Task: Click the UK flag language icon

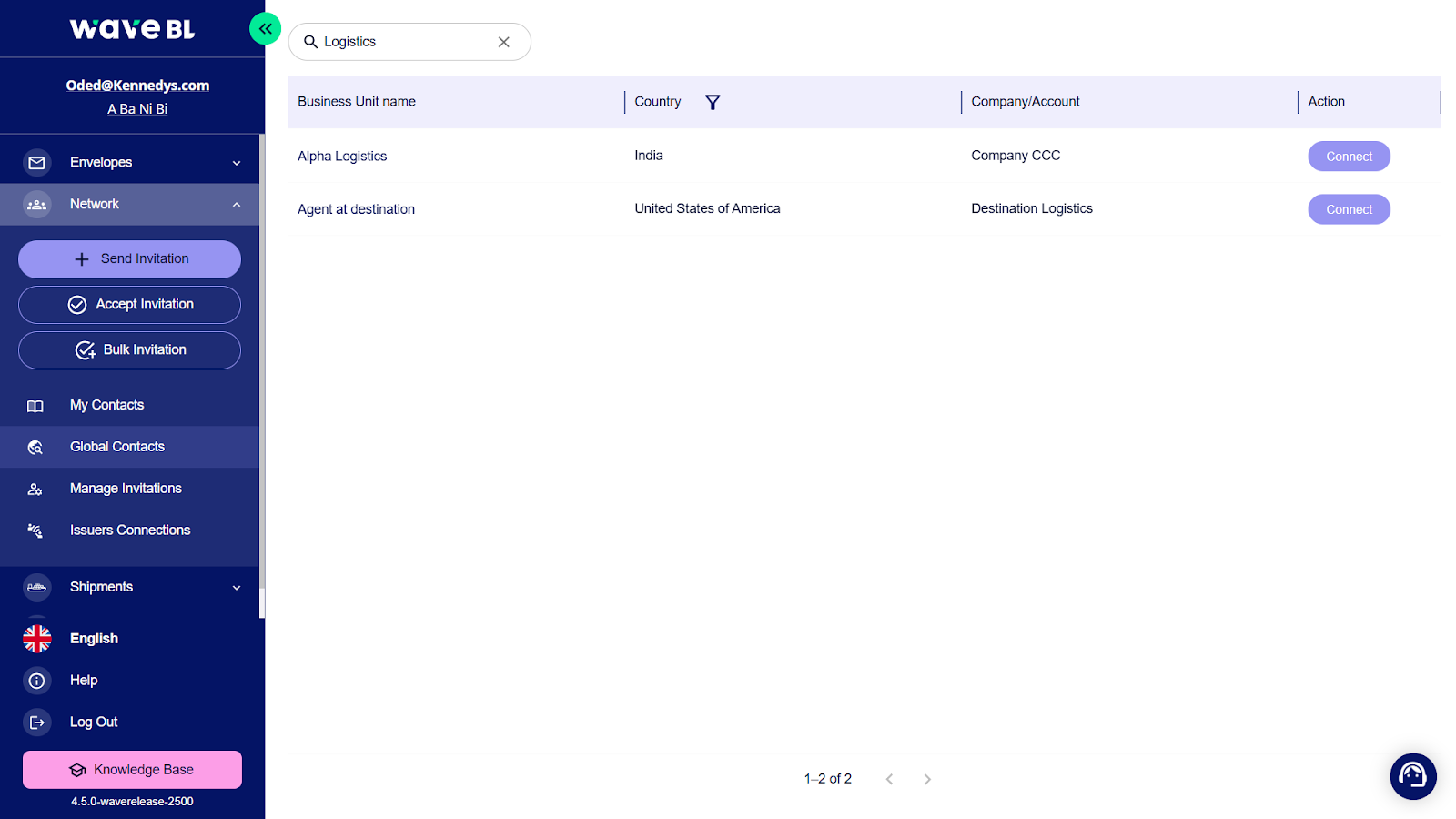Action: (37, 639)
